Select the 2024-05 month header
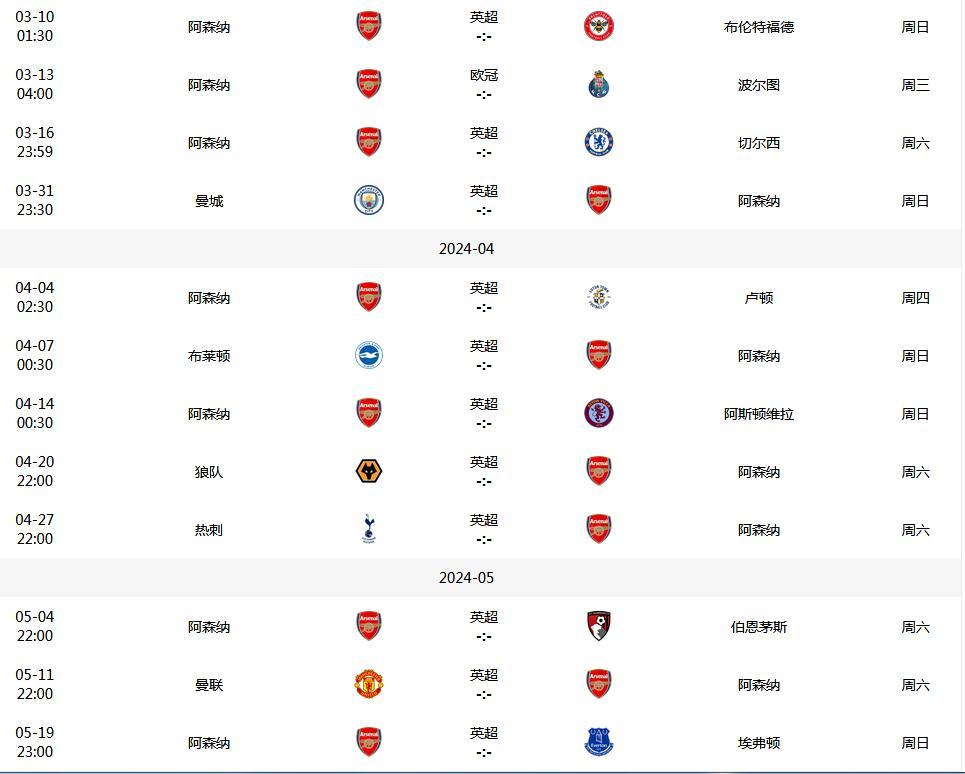The image size is (965, 774). 466,578
